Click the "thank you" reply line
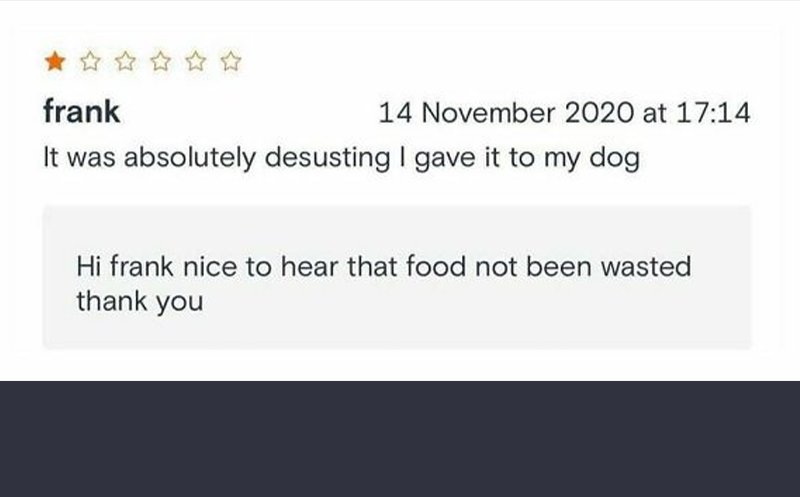The height and width of the screenshot is (497, 800). click(x=140, y=301)
